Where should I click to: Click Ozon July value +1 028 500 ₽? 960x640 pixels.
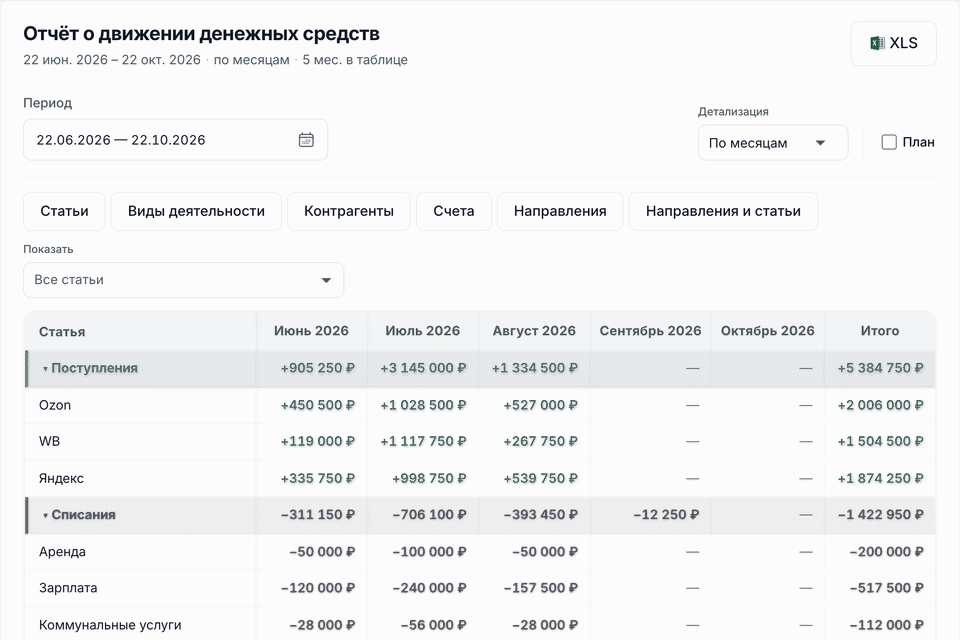[423, 405]
